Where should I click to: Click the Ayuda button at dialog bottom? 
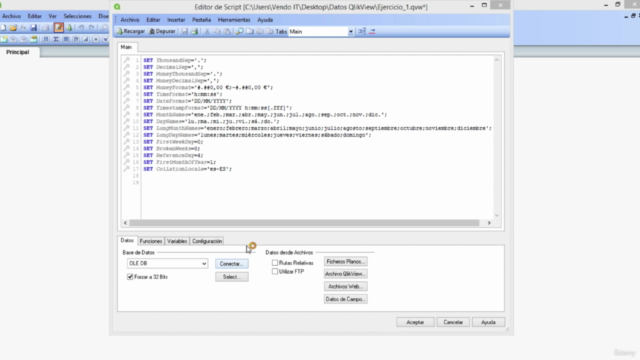[x=488, y=322]
